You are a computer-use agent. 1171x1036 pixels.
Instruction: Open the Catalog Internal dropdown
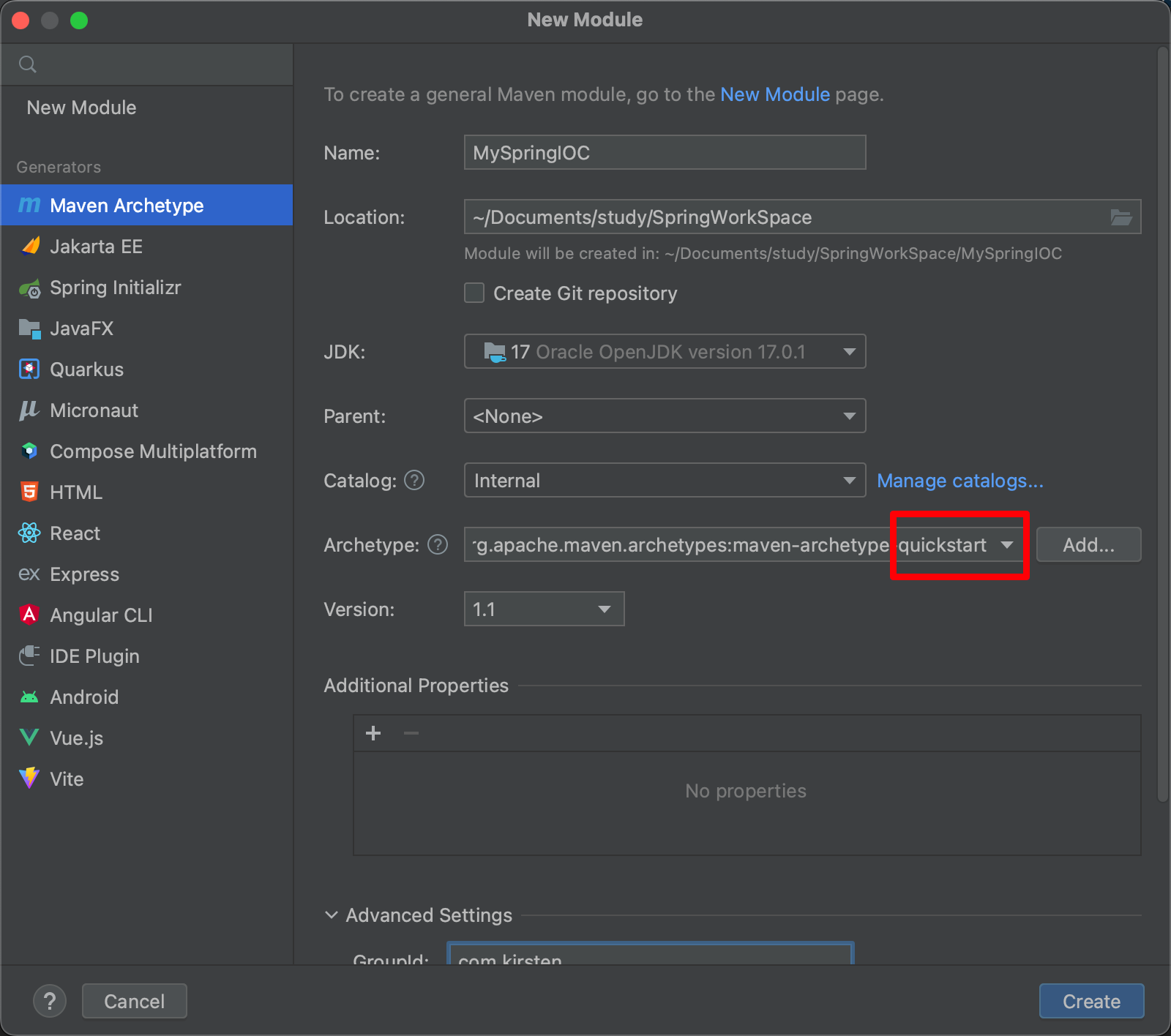tap(665, 480)
